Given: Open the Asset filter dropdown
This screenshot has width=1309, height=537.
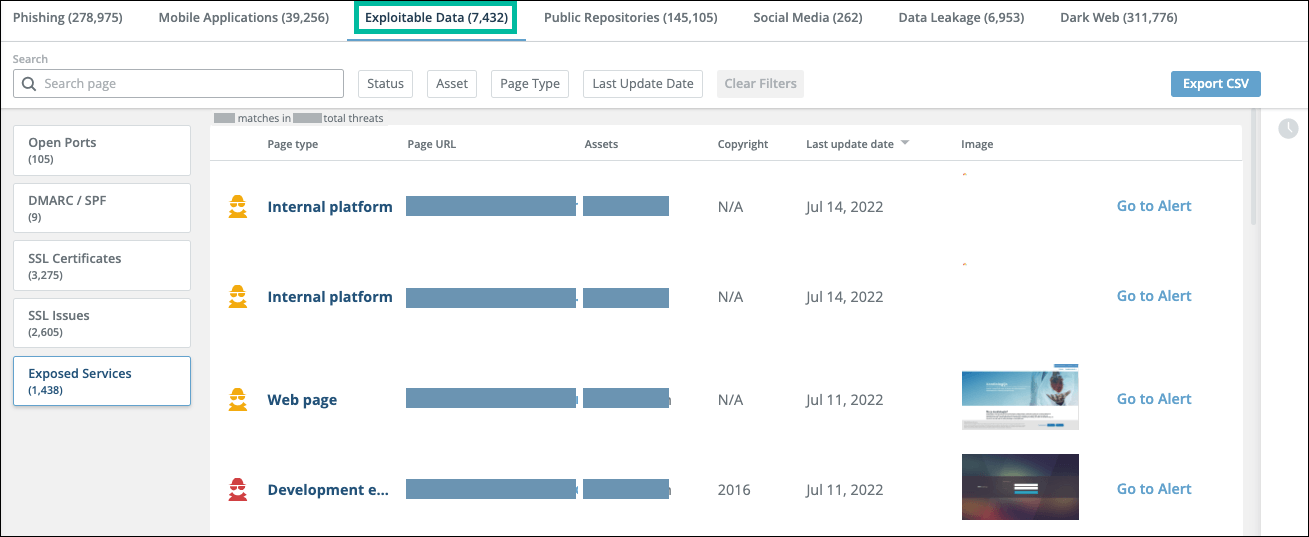Looking at the screenshot, I should point(452,84).
